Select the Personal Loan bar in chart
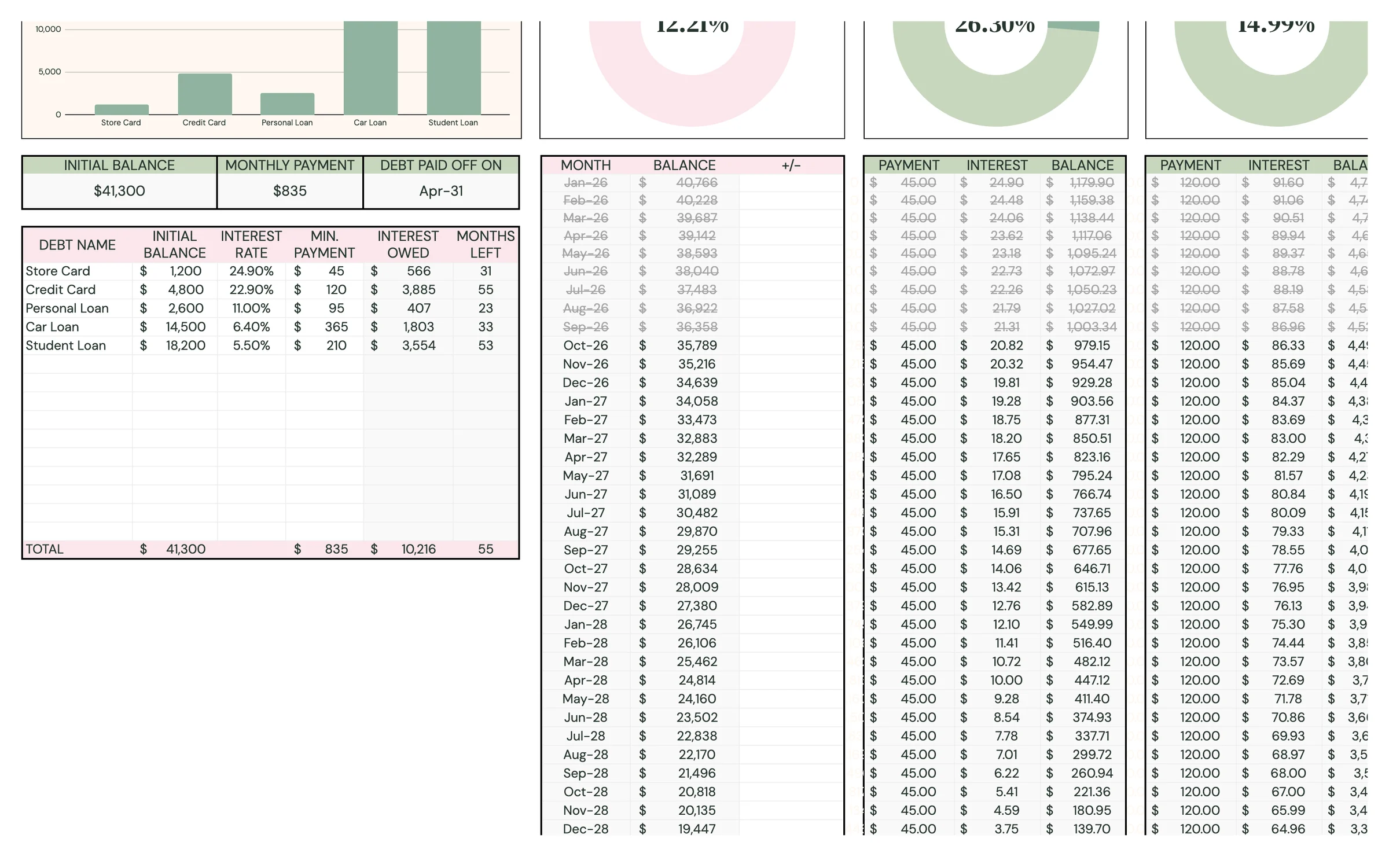Image resolution: width=1389 pixels, height=868 pixels. (x=288, y=104)
